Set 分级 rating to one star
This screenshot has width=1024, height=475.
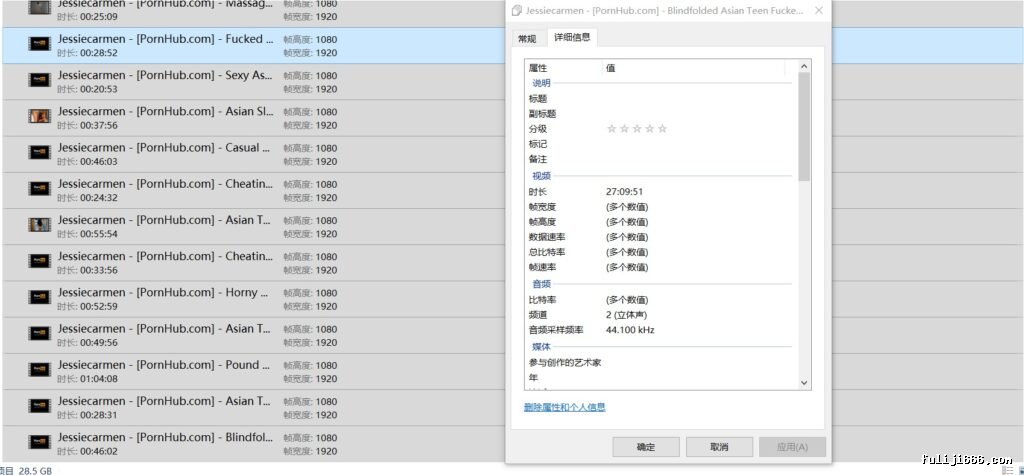[x=611, y=129]
